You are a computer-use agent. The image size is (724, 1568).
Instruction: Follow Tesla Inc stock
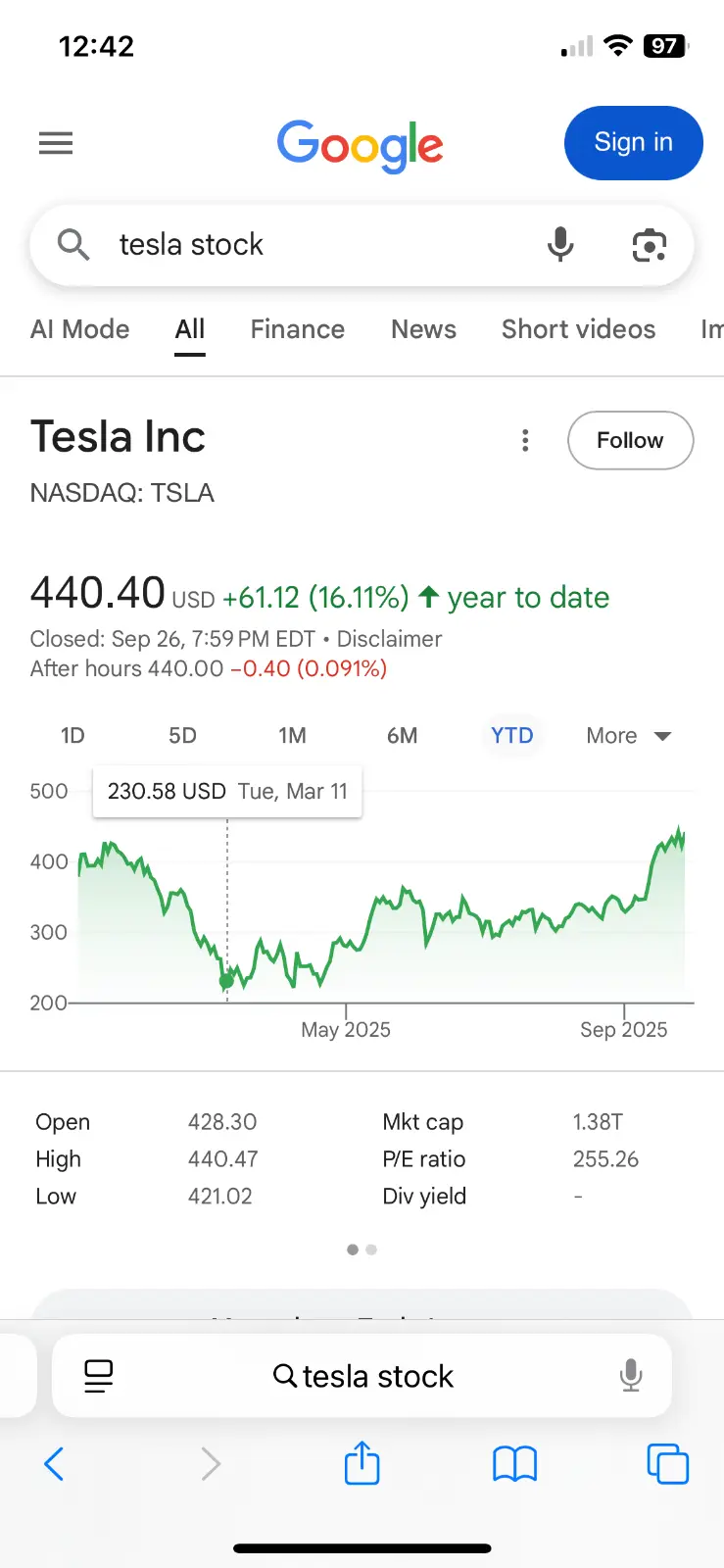coord(630,440)
